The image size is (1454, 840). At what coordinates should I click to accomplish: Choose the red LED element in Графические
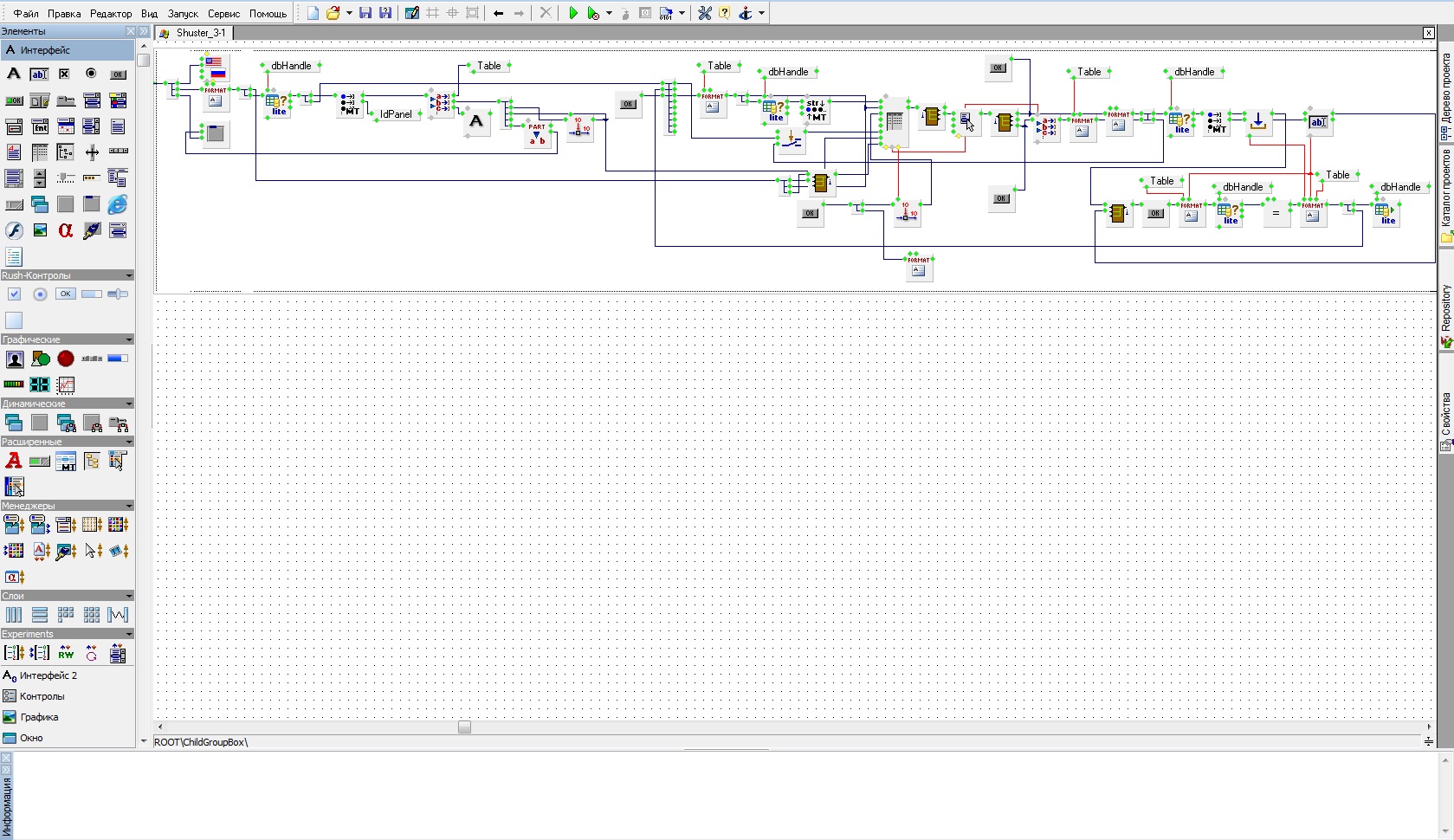tap(66, 359)
